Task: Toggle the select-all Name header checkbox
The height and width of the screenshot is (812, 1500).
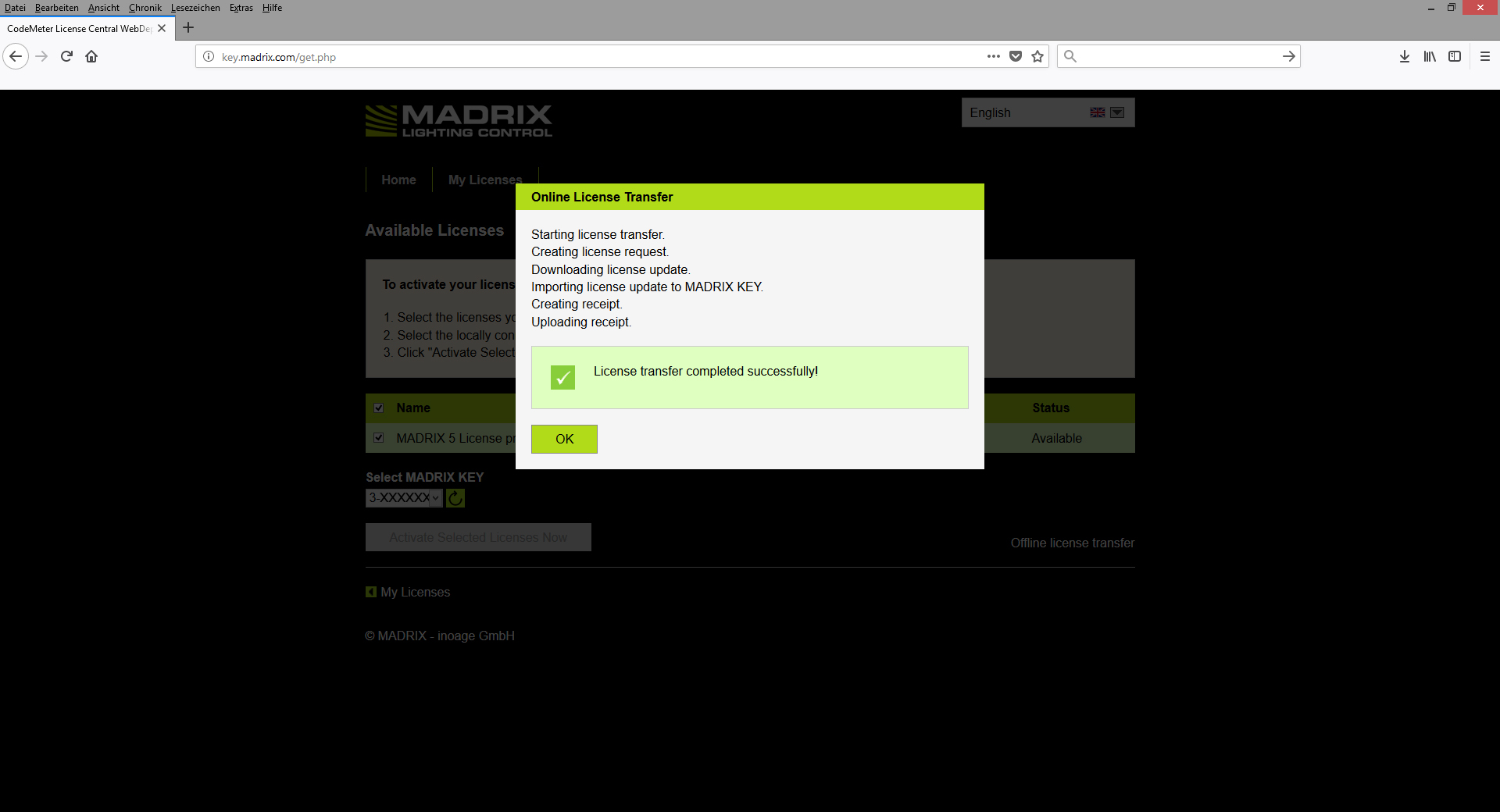Action: click(379, 408)
